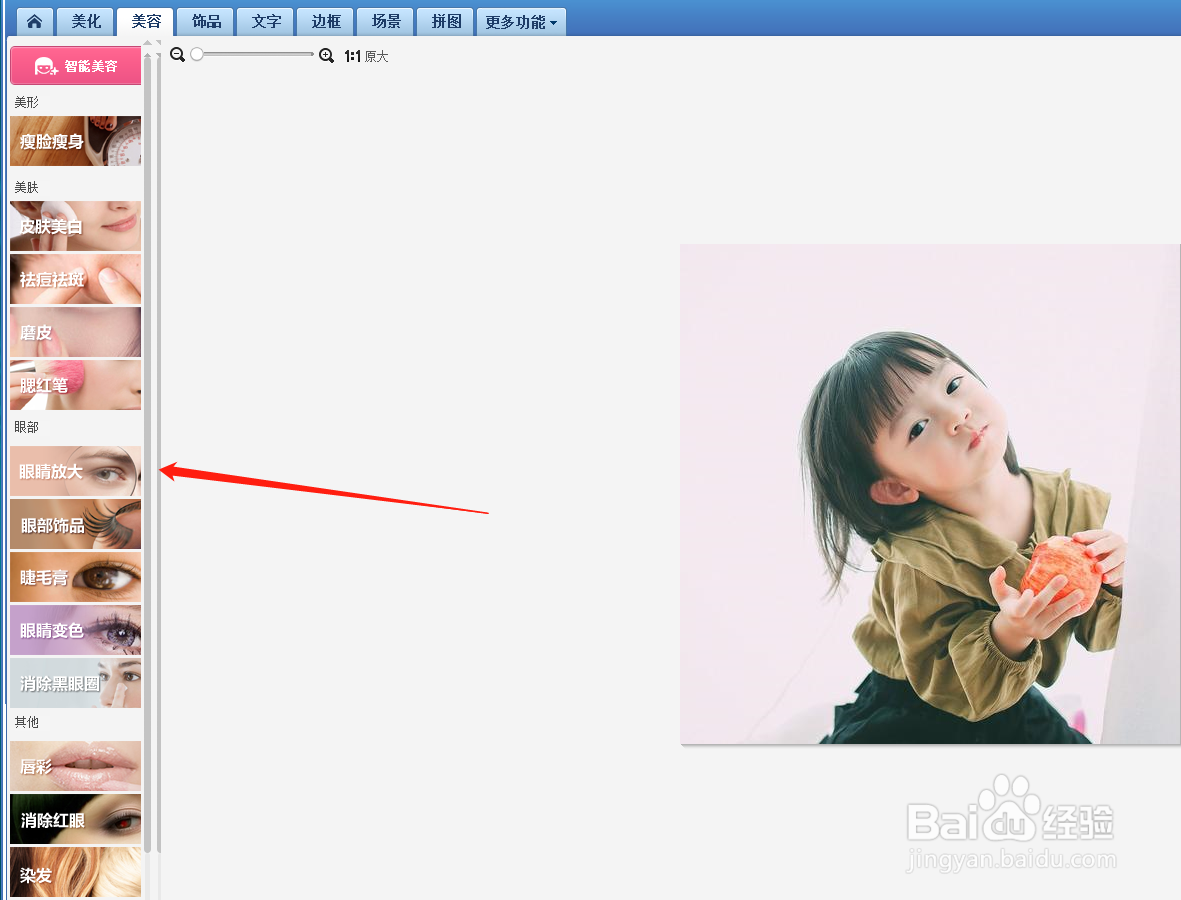Click the 眼部 section label
Screen dimensions: 1181x900
click(26, 427)
